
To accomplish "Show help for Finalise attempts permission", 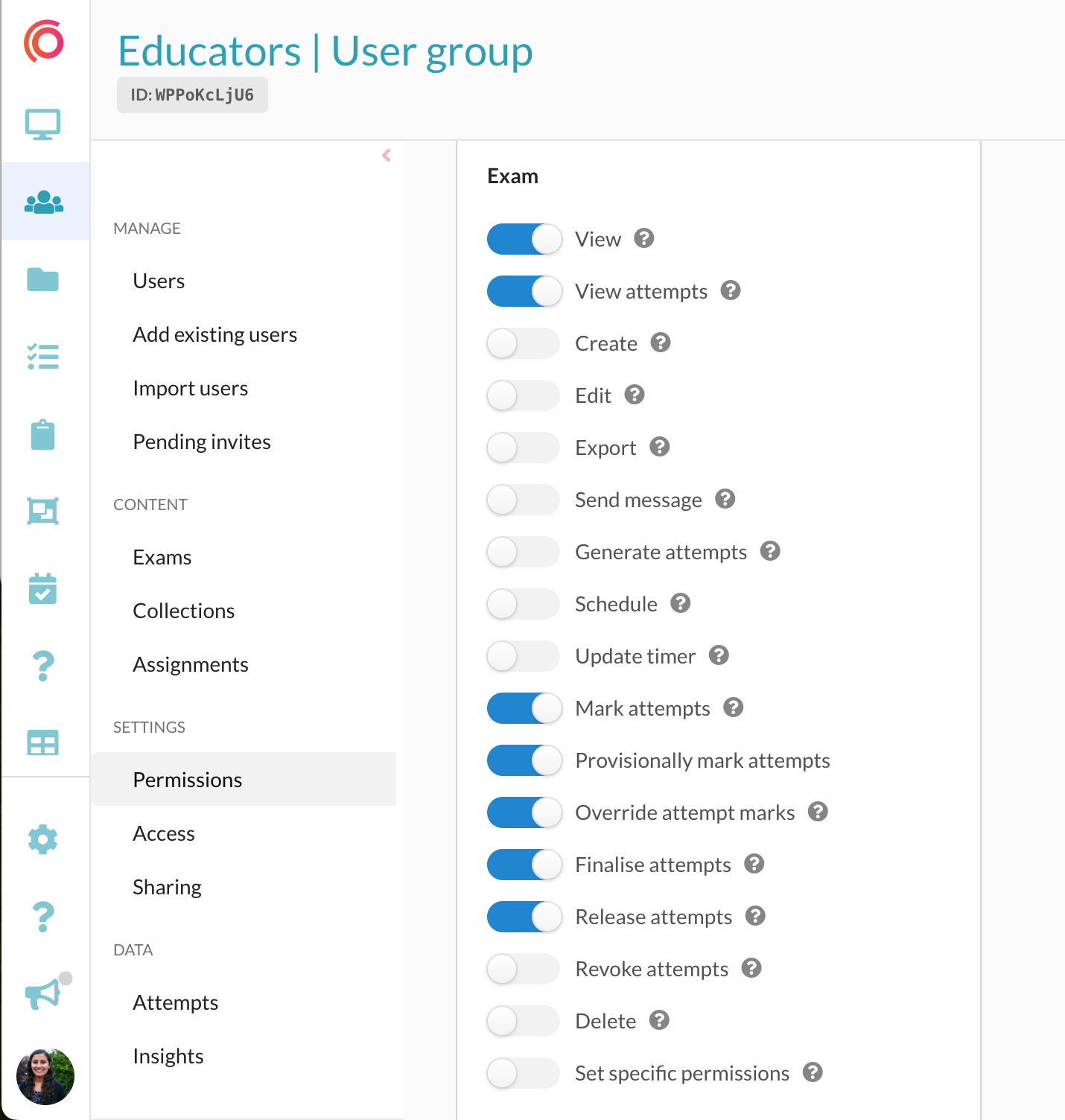I will [754, 864].
